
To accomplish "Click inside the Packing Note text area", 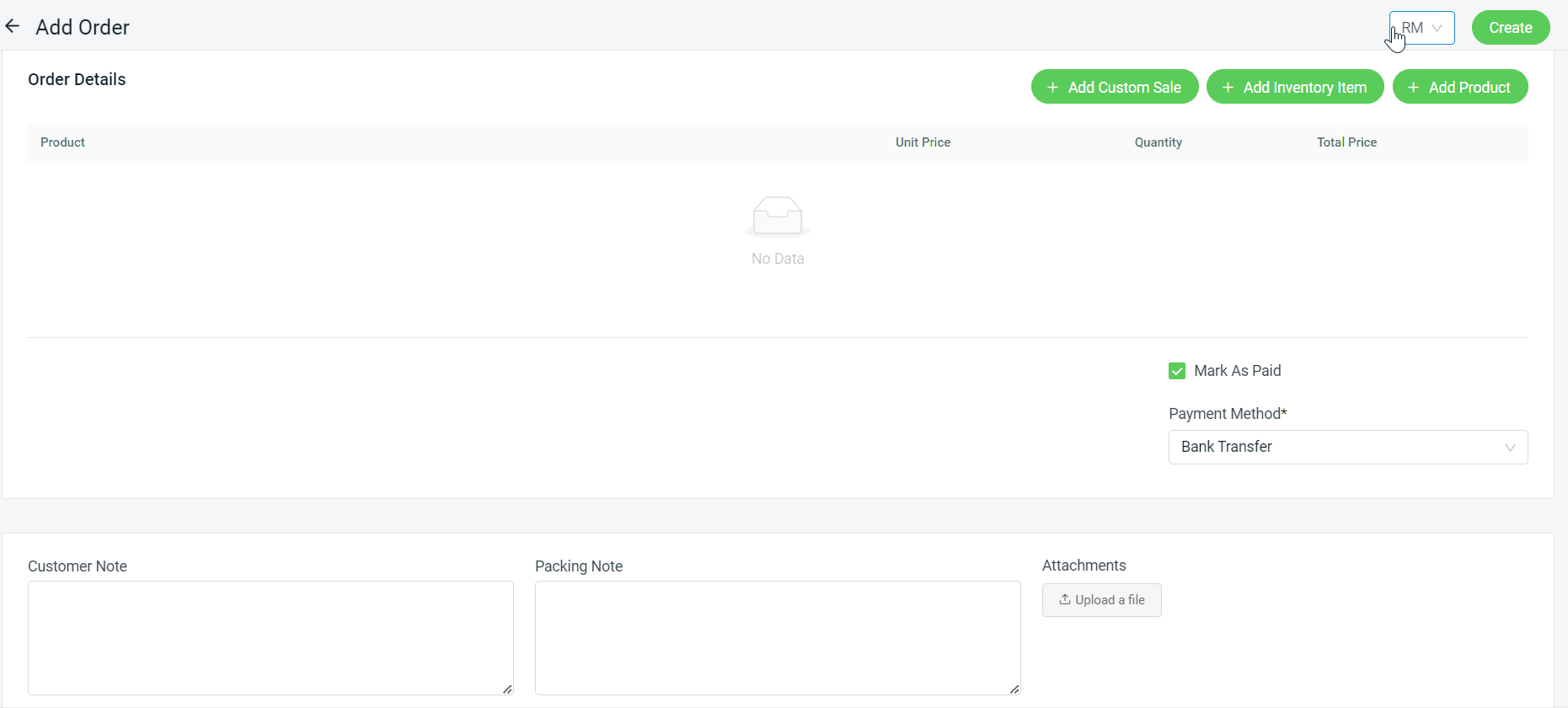I will pyautogui.click(x=777, y=637).
